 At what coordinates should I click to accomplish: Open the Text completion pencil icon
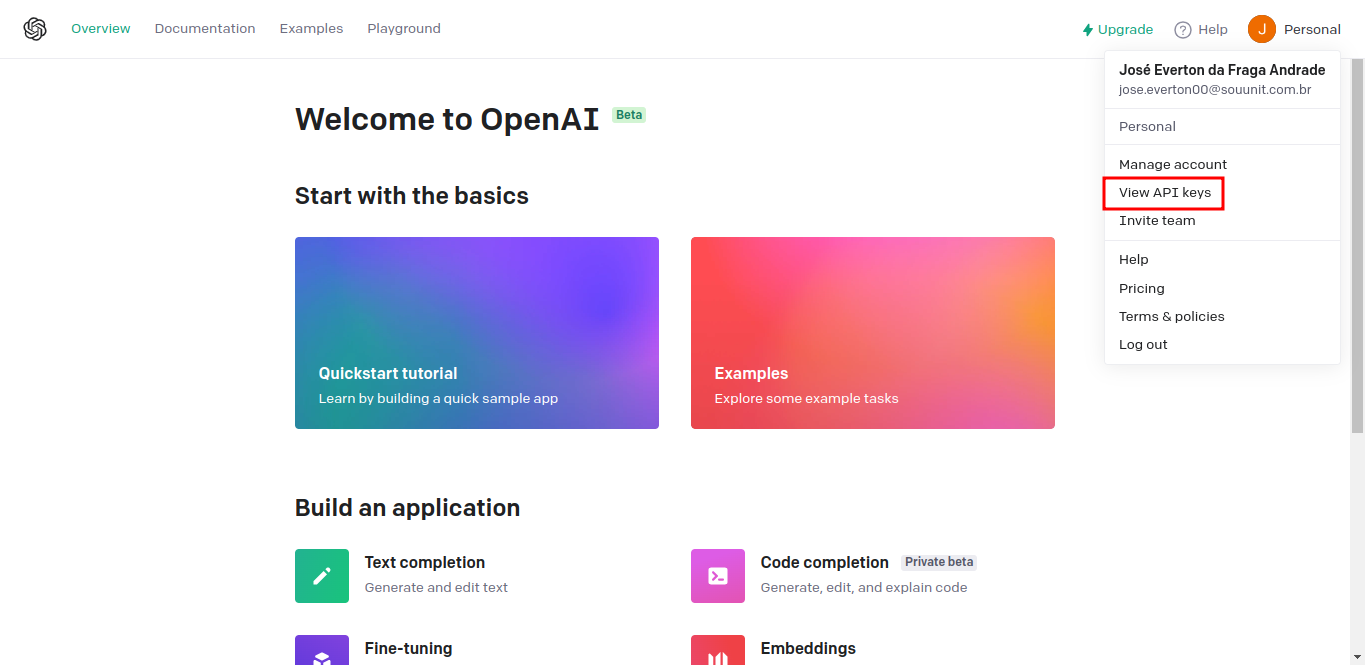tap(322, 576)
